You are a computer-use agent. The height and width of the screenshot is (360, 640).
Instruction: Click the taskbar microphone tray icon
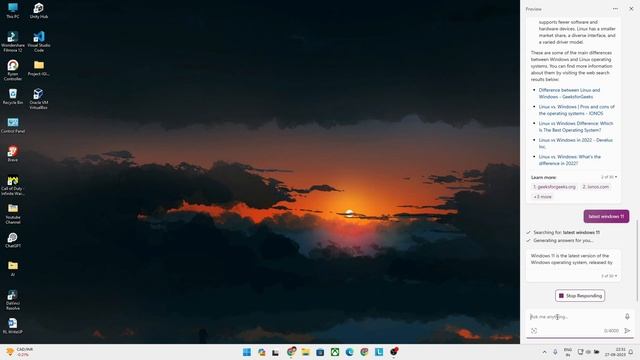[x=555, y=352]
